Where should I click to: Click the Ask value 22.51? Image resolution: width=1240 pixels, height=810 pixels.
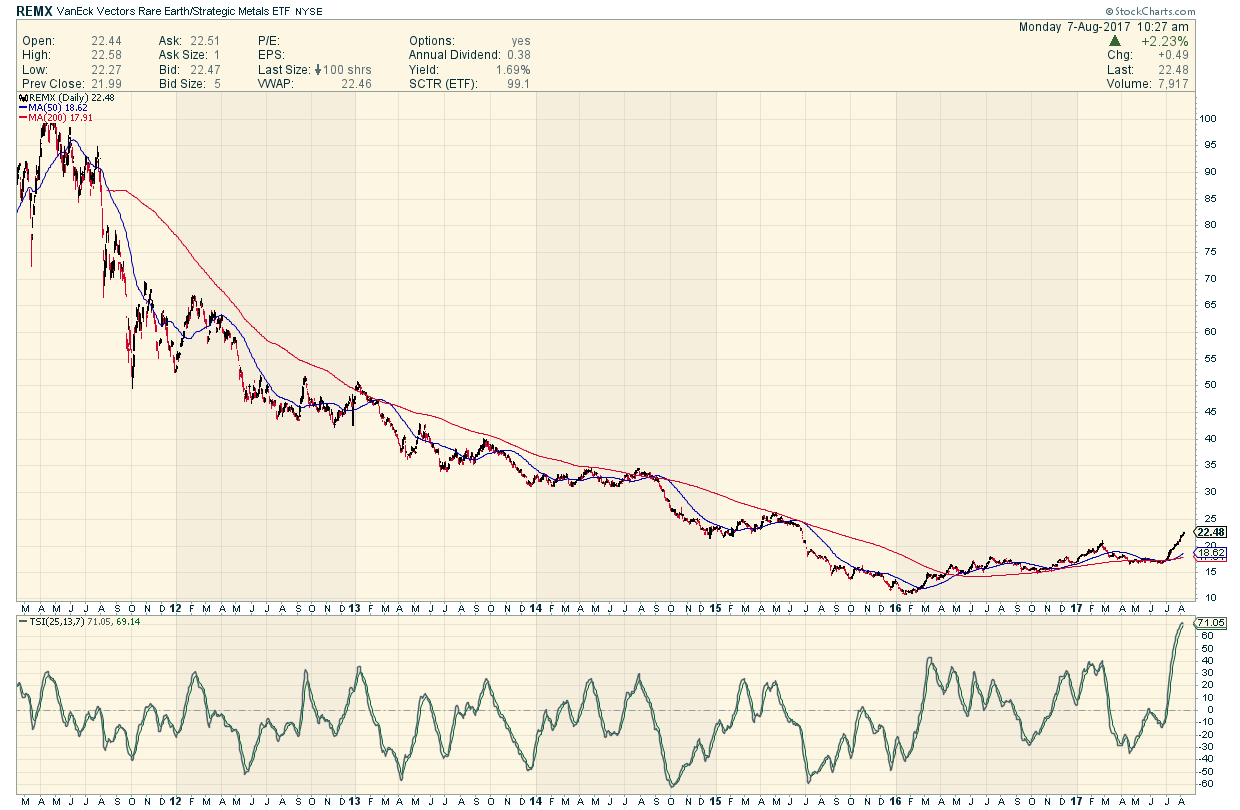205,42
